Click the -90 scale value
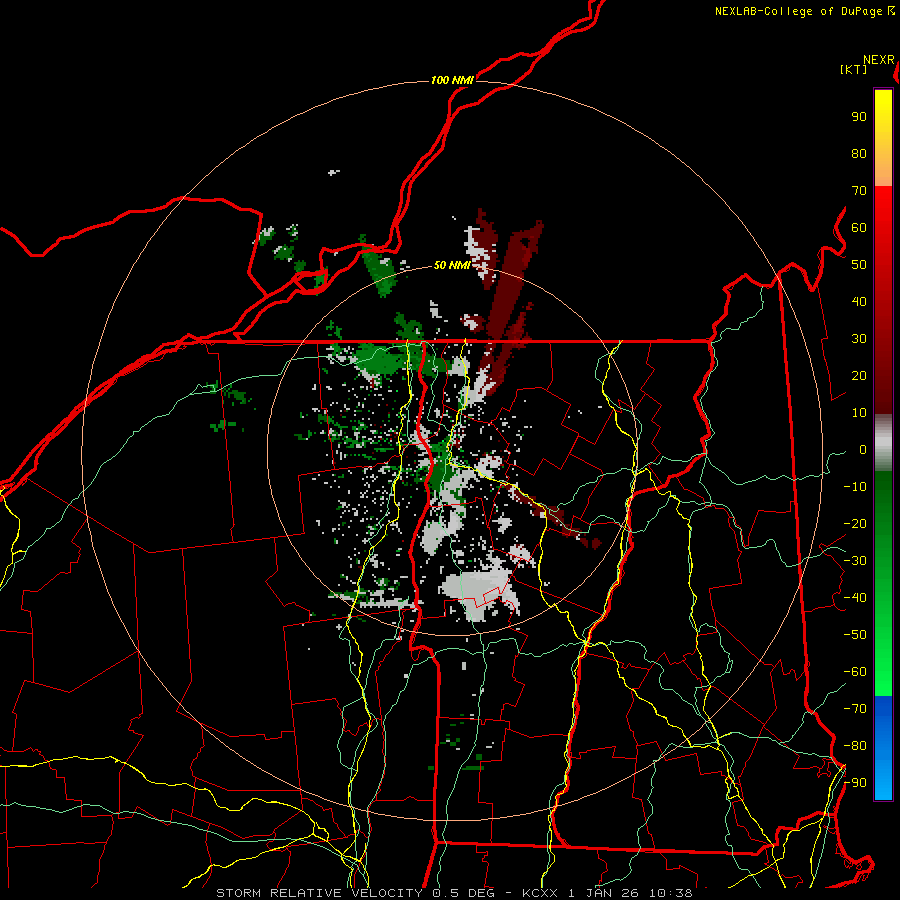 coord(855,783)
